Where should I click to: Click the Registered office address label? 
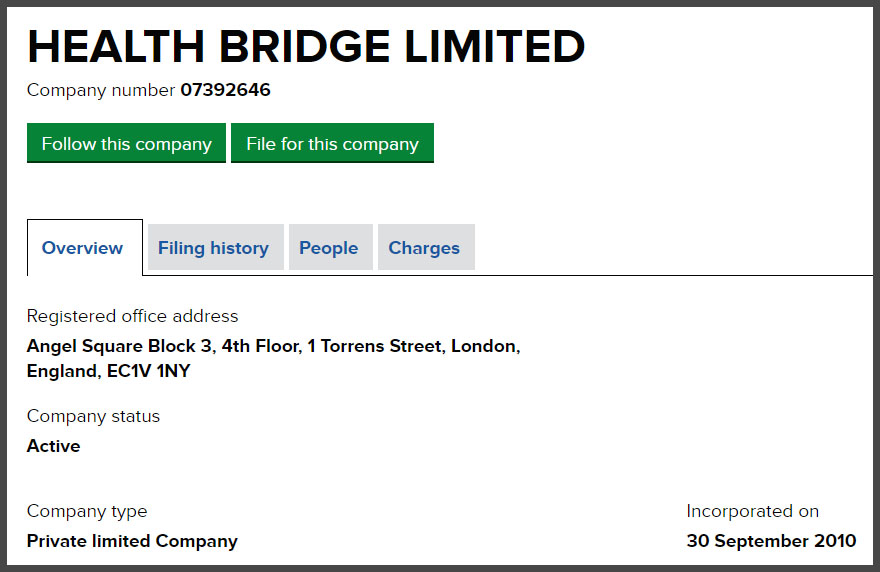[132, 316]
